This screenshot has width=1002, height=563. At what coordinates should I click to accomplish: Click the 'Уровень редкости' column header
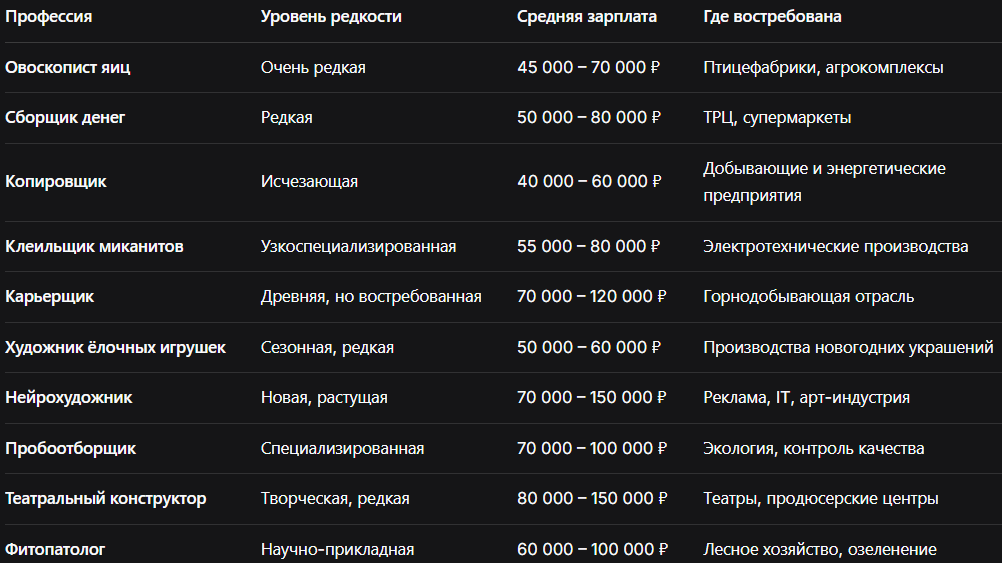[331, 17]
